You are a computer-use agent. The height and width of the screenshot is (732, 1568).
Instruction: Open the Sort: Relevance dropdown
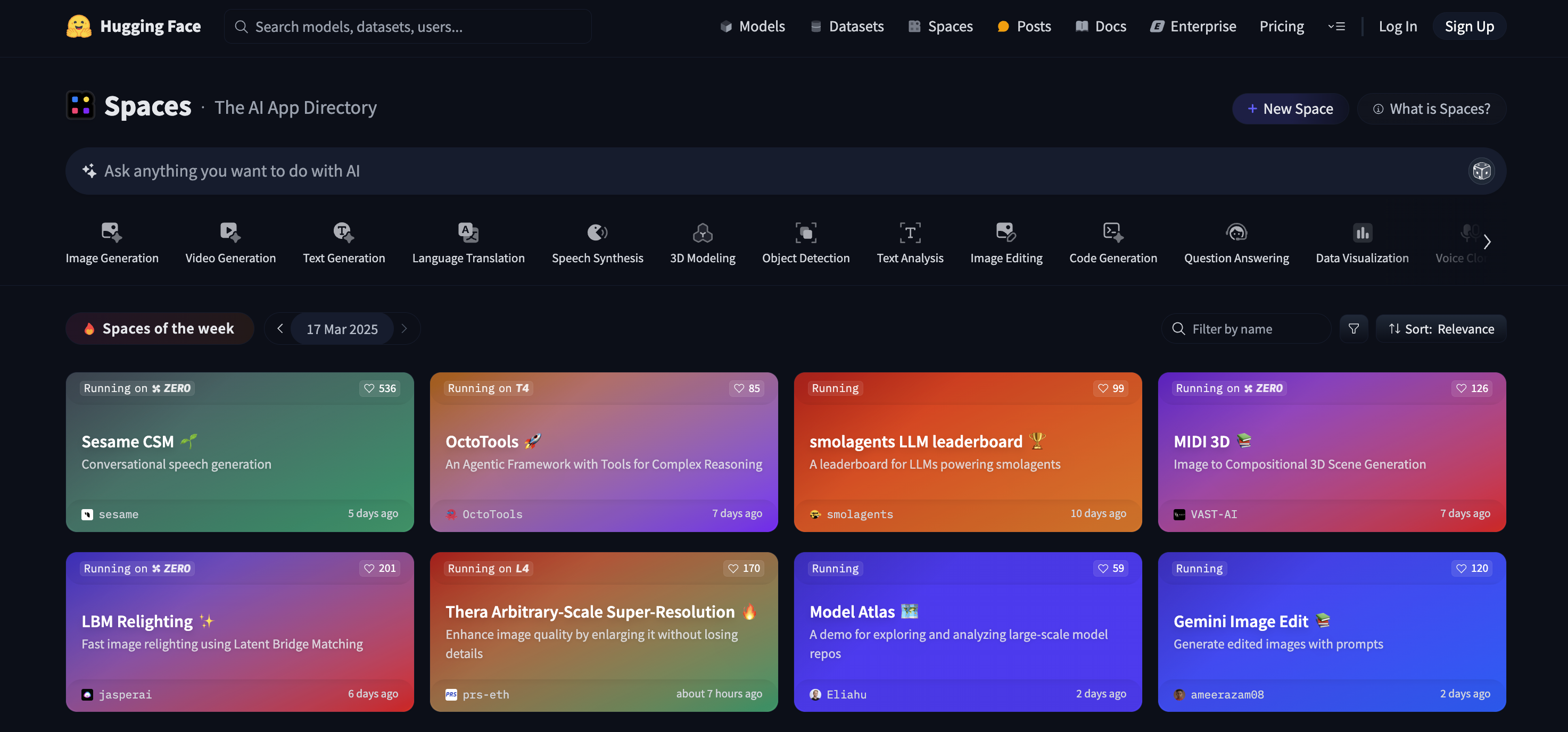click(x=1441, y=329)
